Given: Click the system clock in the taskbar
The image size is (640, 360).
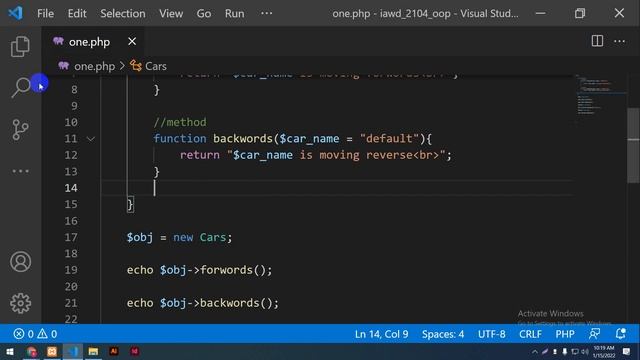Looking at the screenshot, I should (x=604, y=351).
